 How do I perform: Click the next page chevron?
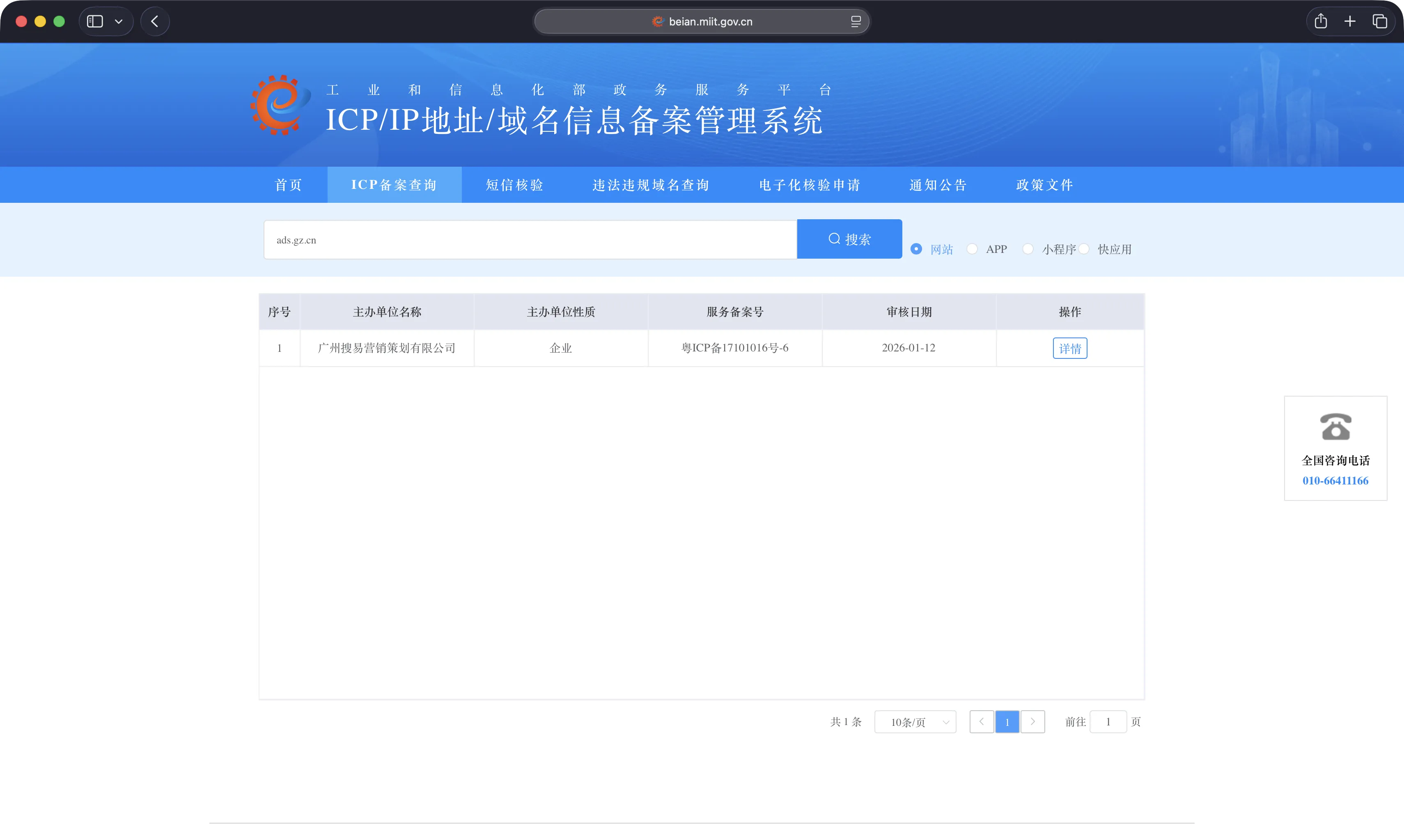tap(1033, 722)
